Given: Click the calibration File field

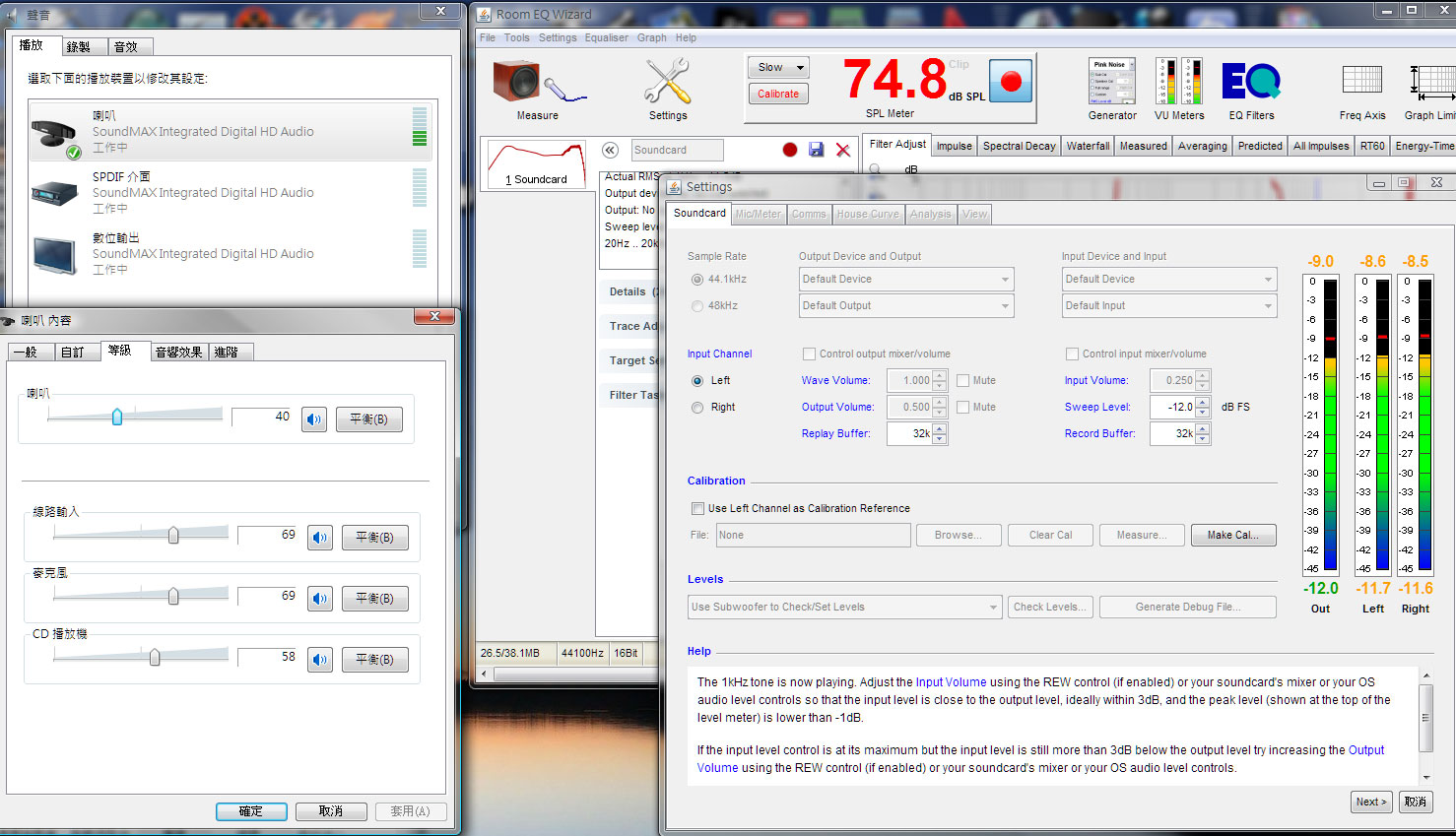Looking at the screenshot, I should click(813, 535).
